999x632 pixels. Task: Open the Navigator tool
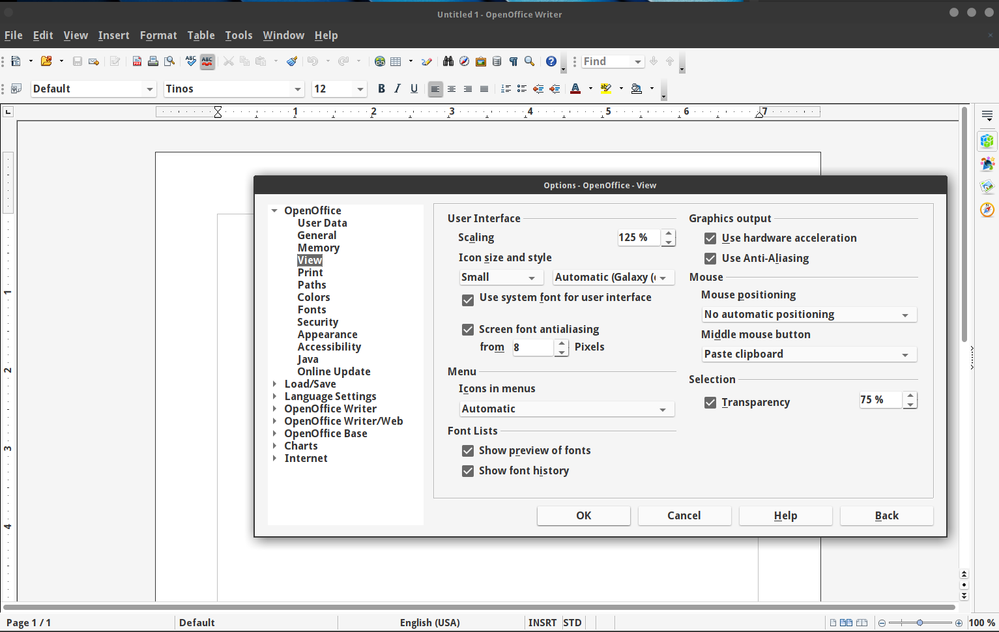tap(464, 62)
